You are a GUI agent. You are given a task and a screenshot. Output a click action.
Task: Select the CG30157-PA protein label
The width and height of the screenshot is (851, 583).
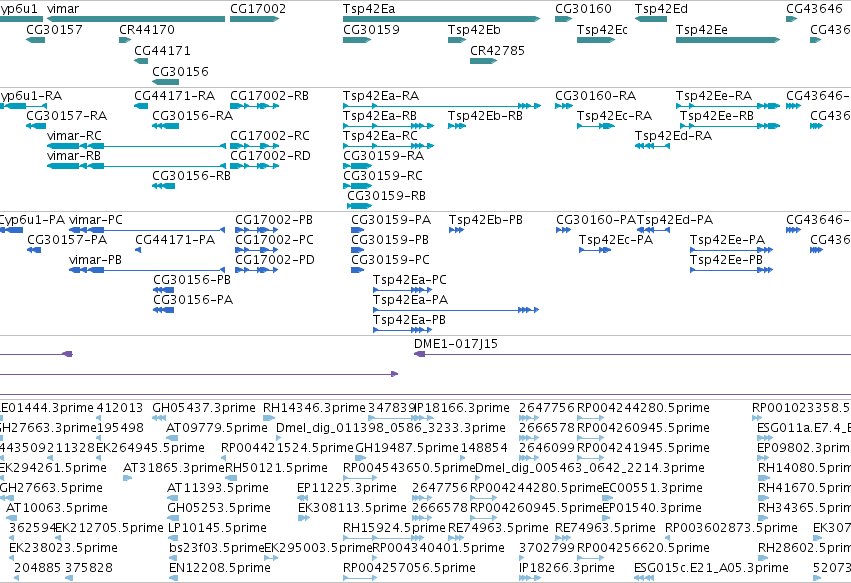click(67, 240)
